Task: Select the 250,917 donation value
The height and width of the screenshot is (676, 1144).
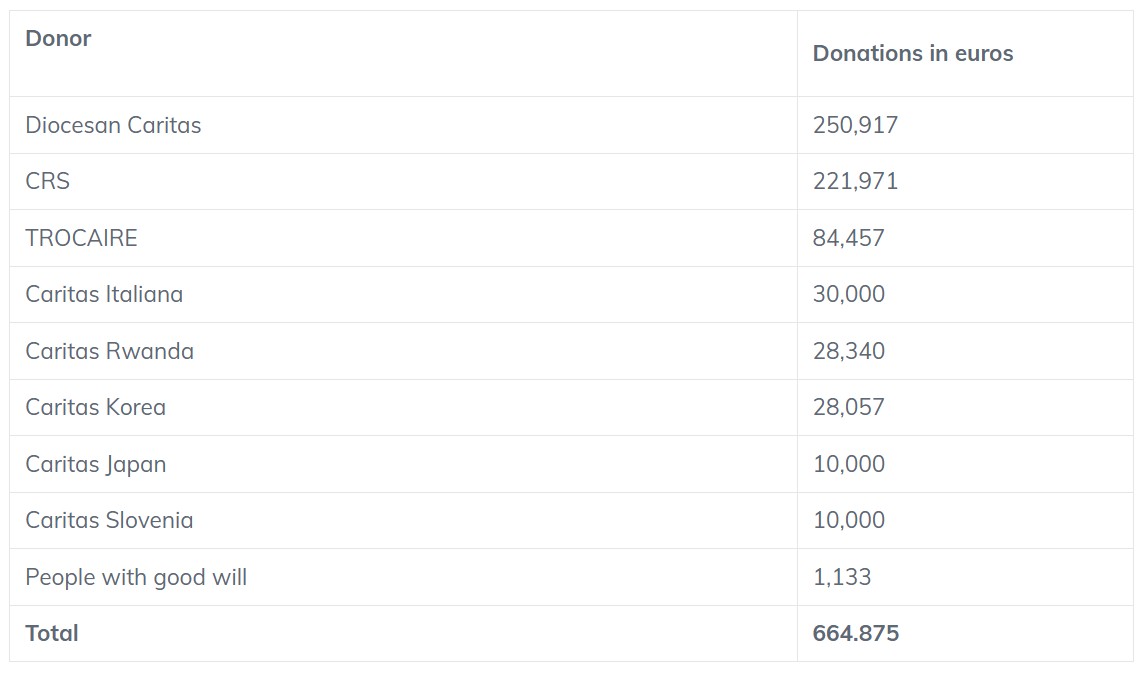Action: coord(855,125)
